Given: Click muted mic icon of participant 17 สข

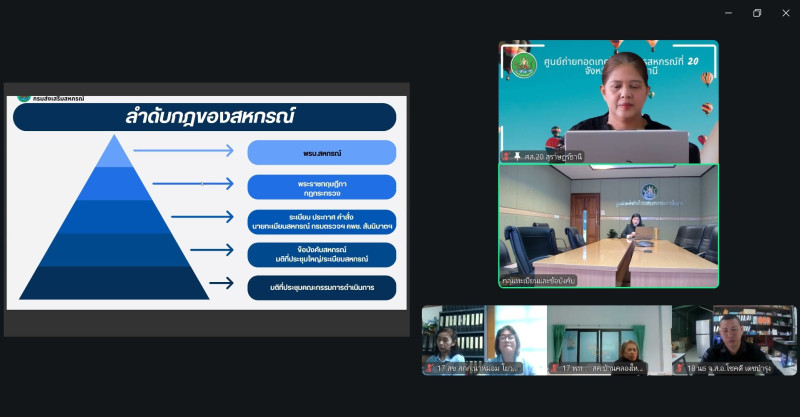Looking at the screenshot, I should click(428, 368).
